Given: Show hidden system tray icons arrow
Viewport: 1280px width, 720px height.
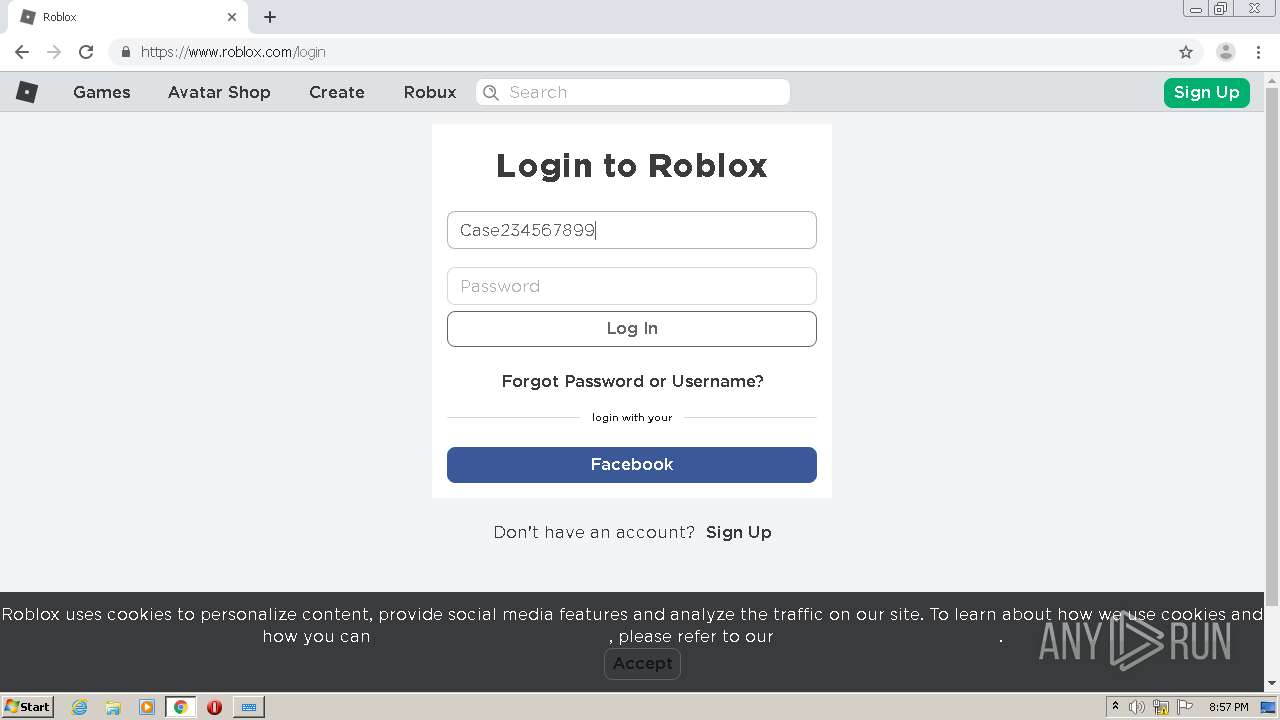Looking at the screenshot, I should coord(1115,706).
